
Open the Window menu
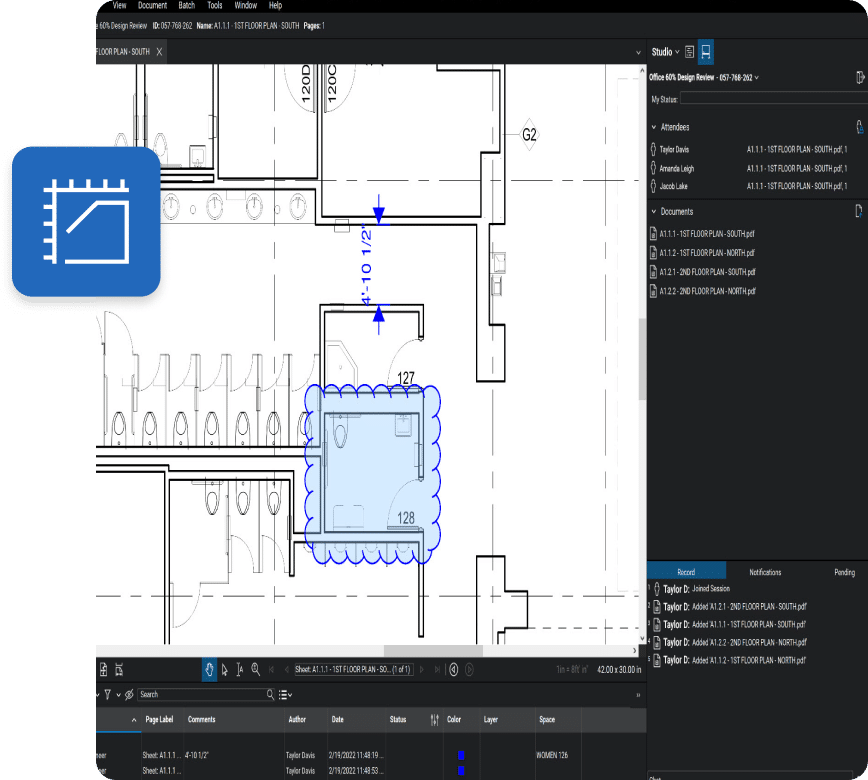point(246,6)
